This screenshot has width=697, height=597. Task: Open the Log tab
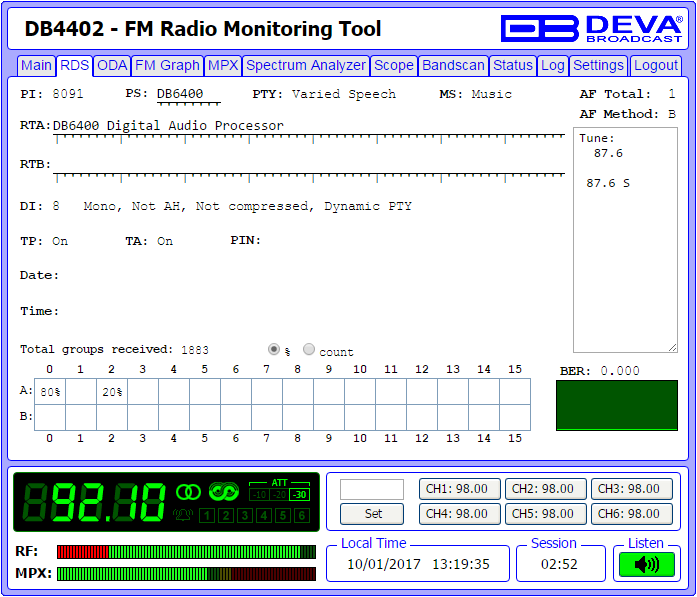tap(553, 65)
